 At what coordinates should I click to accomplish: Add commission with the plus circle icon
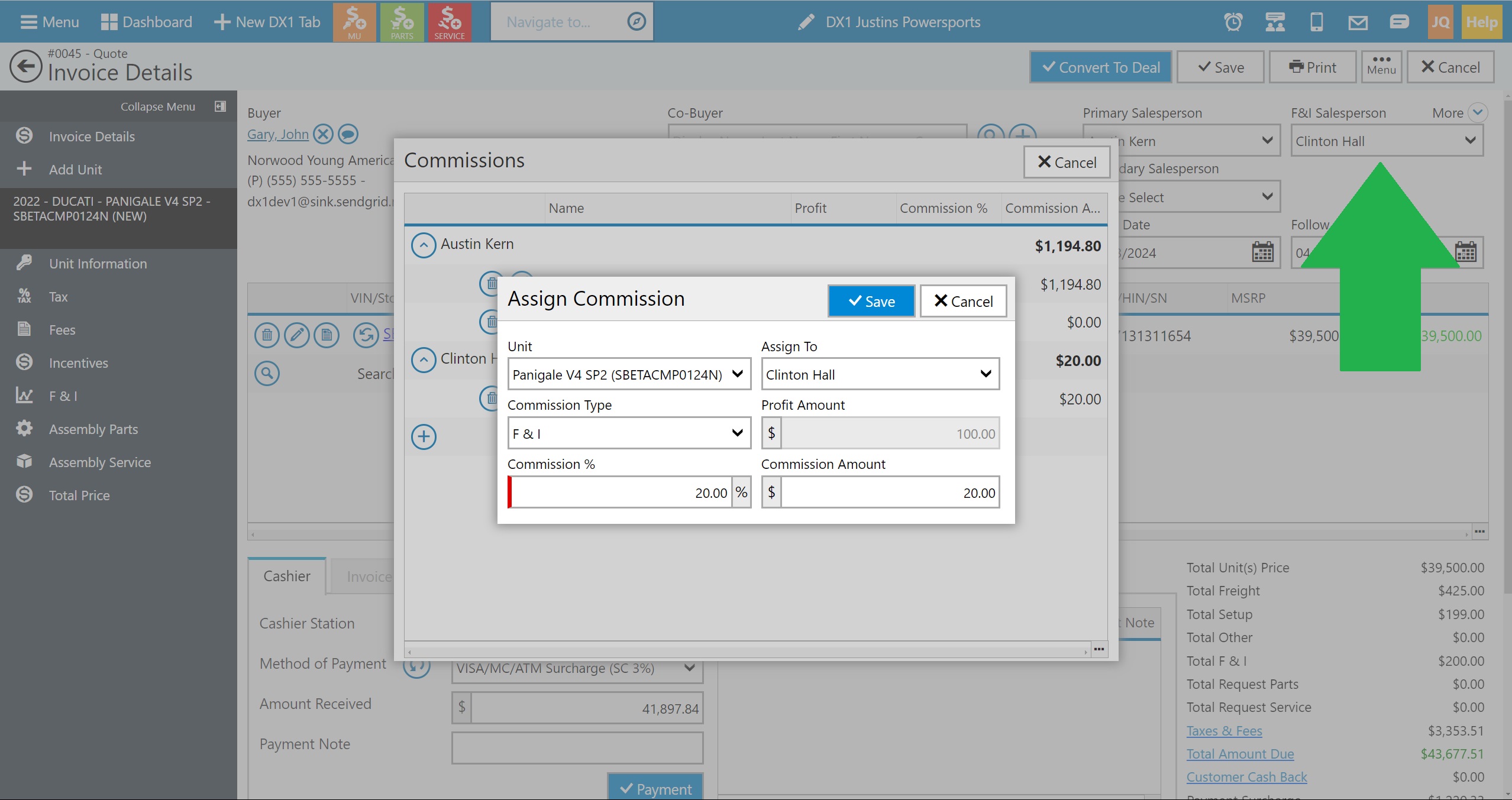pos(424,437)
